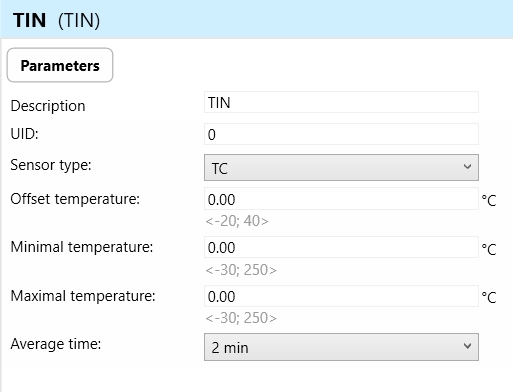Viewport: 513px width, 392px height.
Task: Click the UID label
Action: 25,134
